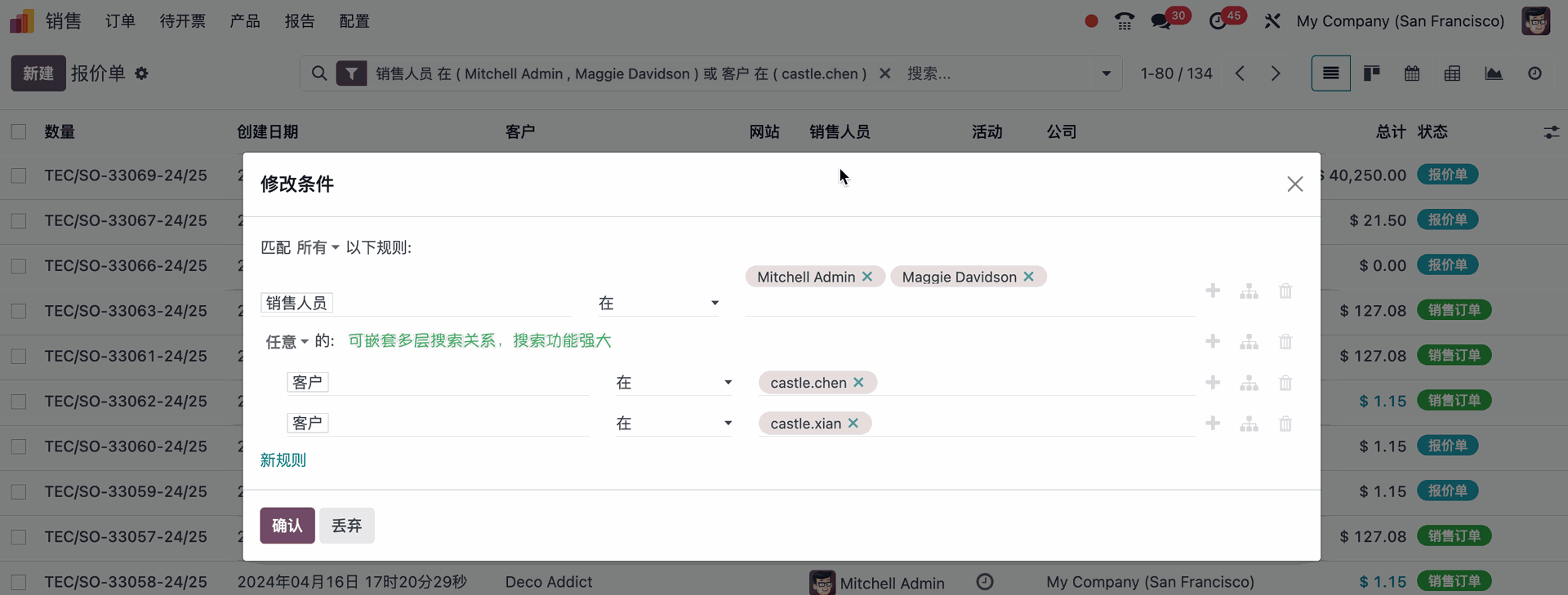1568x595 pixels.
Task: Open the pivot table view
Action: (1452, 73)
